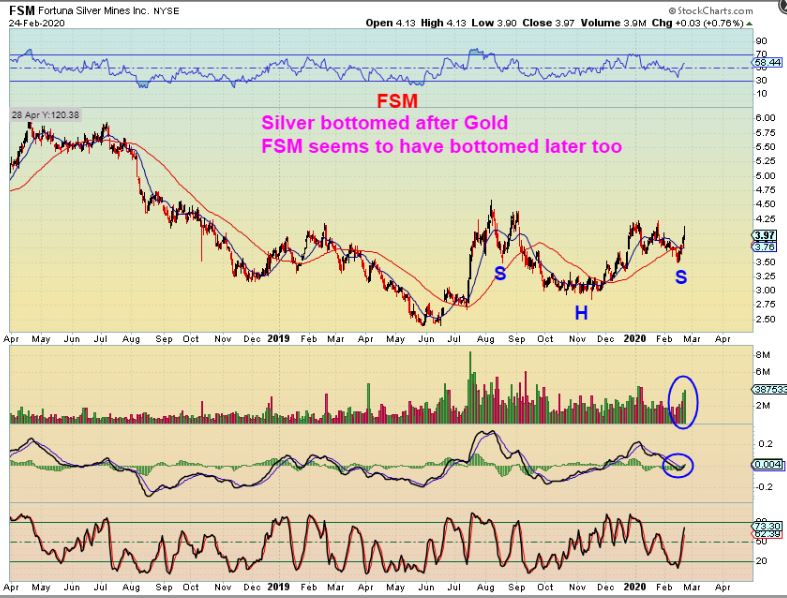Click the 0.2 label on the MACD scale

click(x=766, y=444)
